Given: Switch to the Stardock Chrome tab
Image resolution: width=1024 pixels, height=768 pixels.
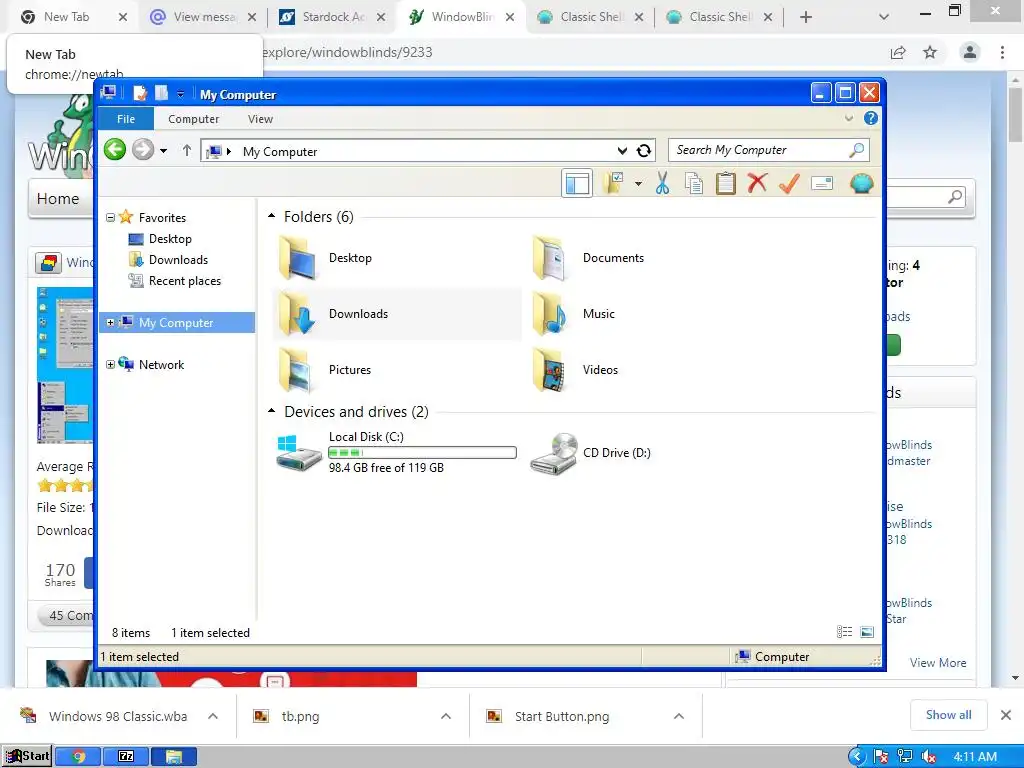Looking at the screenshot, I should click(334, 17).
